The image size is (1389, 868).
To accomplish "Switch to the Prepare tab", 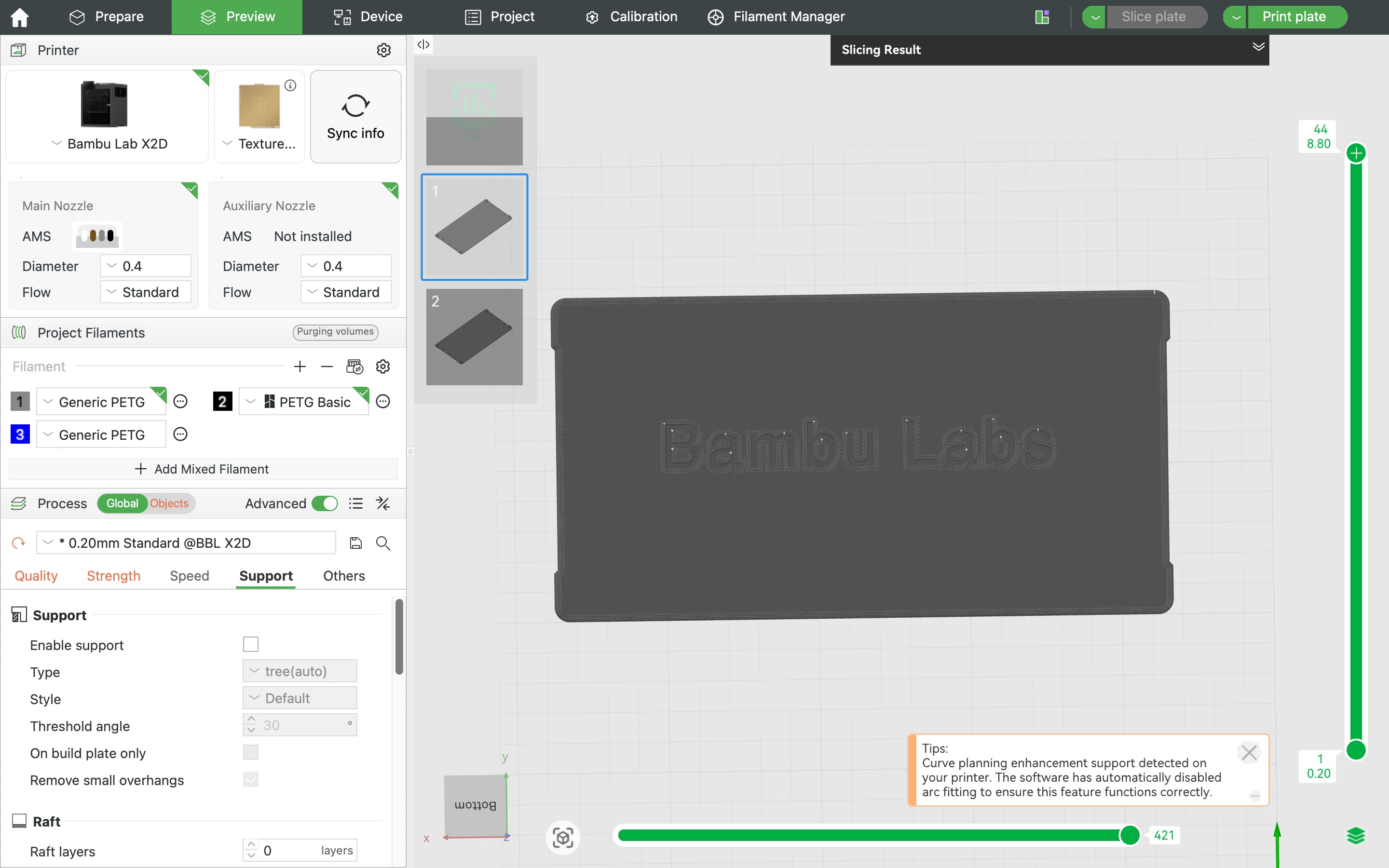I will [x=107, y=17].
